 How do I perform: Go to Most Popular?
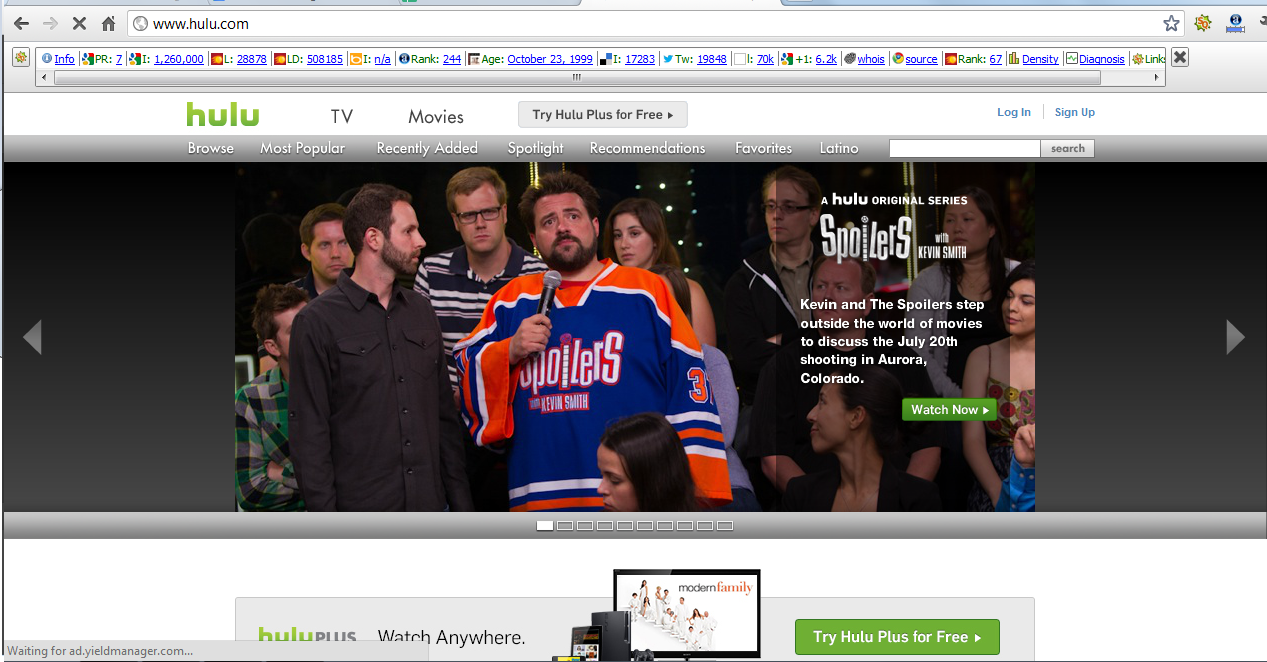tap(302, 148)
